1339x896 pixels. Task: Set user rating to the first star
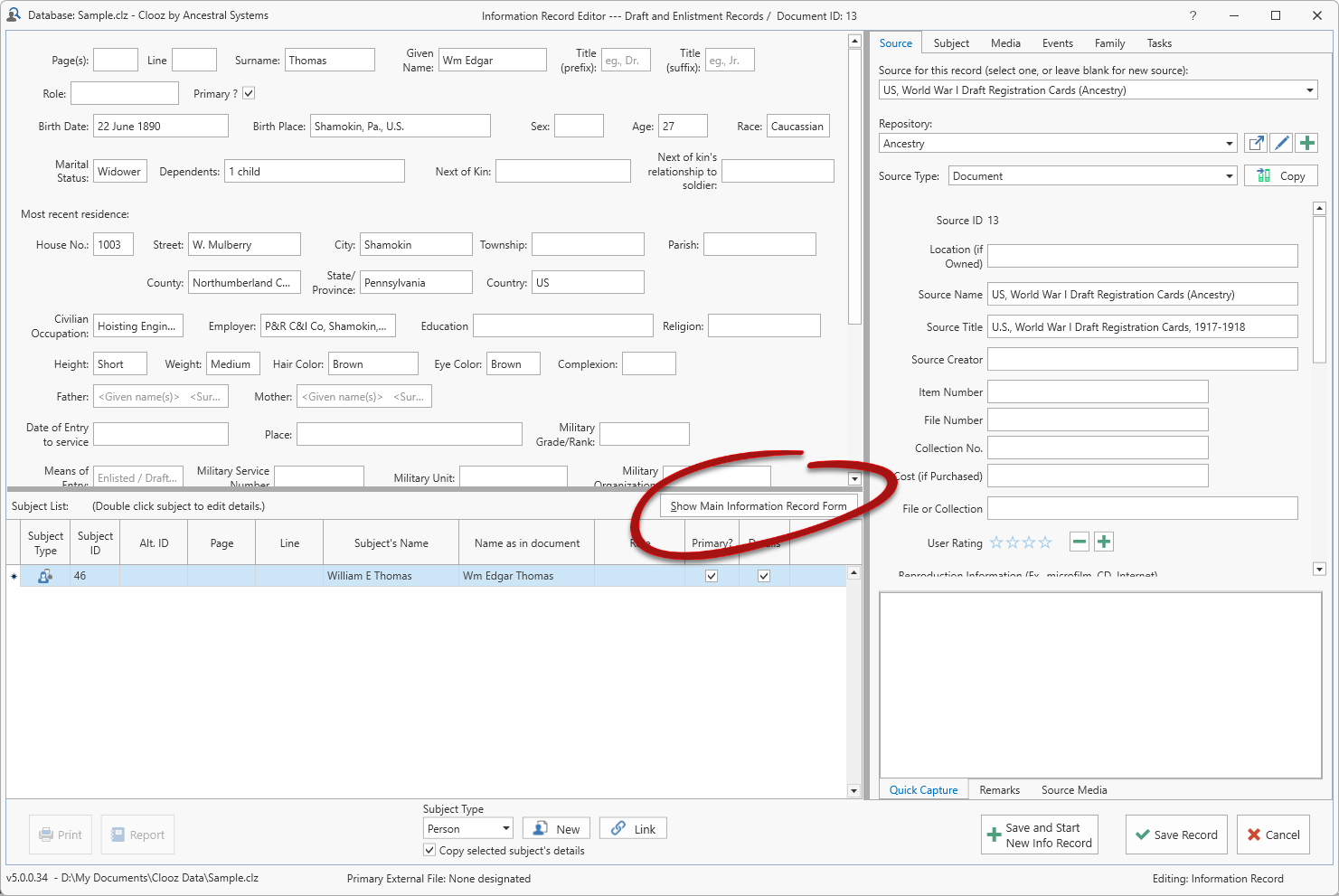996,542
